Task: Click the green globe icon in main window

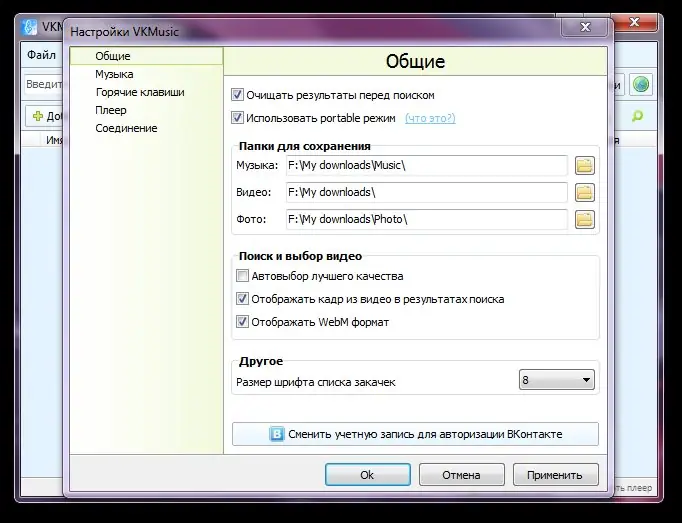Action: [641, 84]
